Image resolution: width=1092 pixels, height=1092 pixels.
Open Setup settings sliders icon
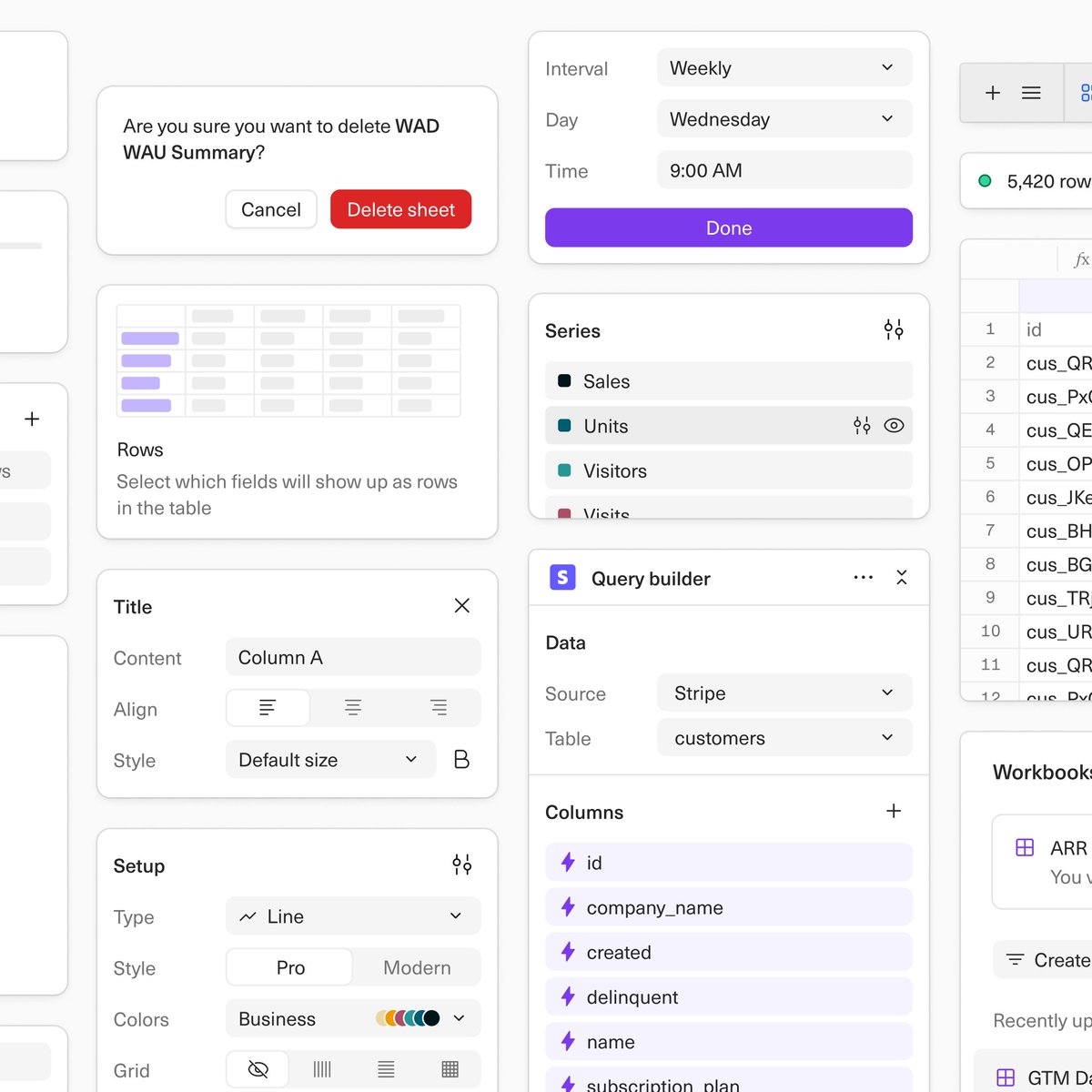click(x=462, y=864)
